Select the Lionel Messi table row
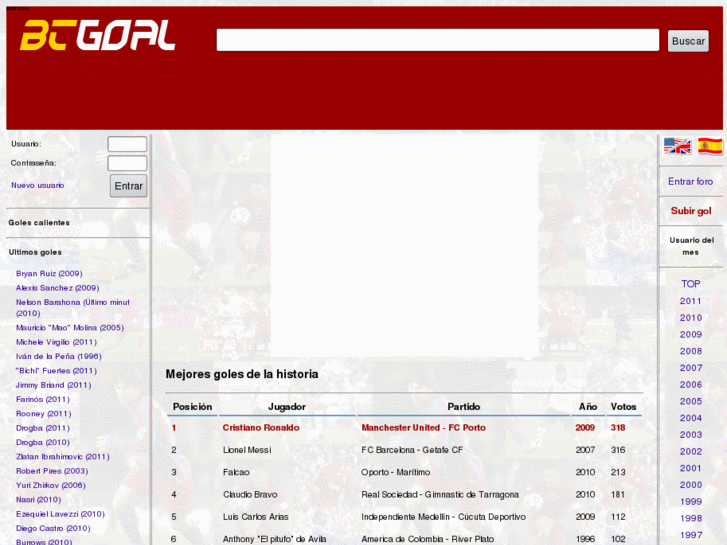Image resolution: width=727 pixels, height=545 pixels. (x=405, y=450)
